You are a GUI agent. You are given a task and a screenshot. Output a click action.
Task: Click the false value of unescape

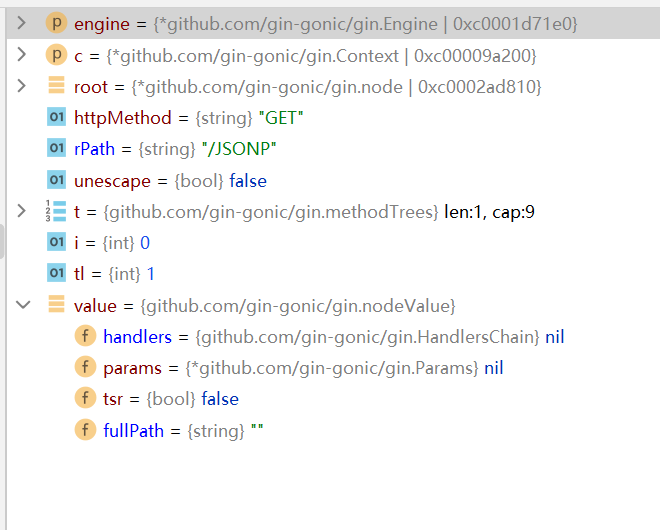click(x=248, y=181)
